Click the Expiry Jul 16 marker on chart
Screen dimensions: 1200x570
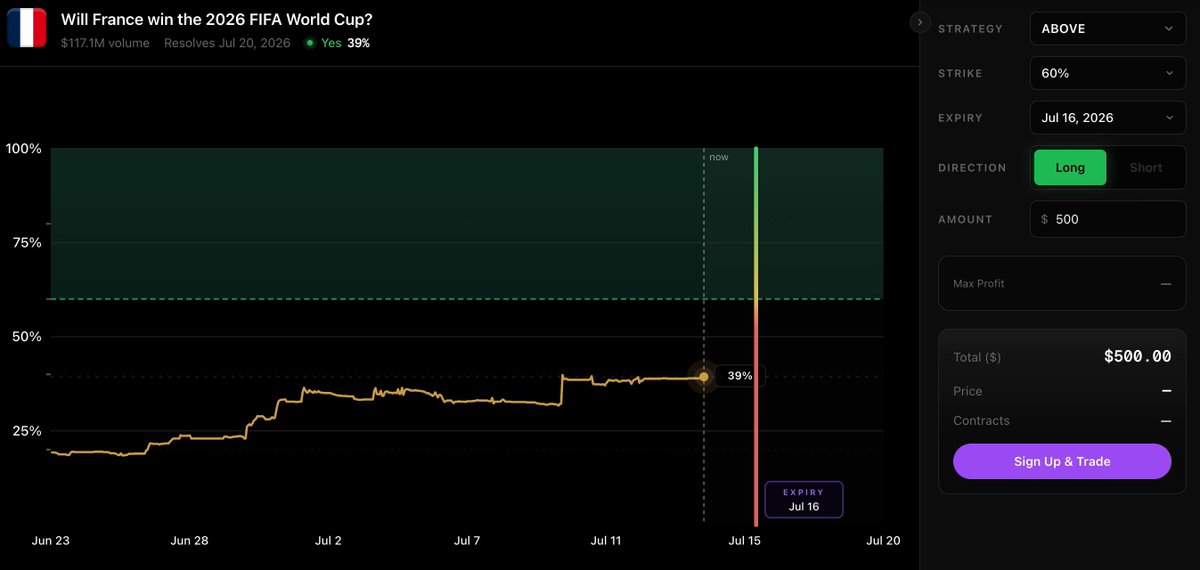(x=804, y=499)
